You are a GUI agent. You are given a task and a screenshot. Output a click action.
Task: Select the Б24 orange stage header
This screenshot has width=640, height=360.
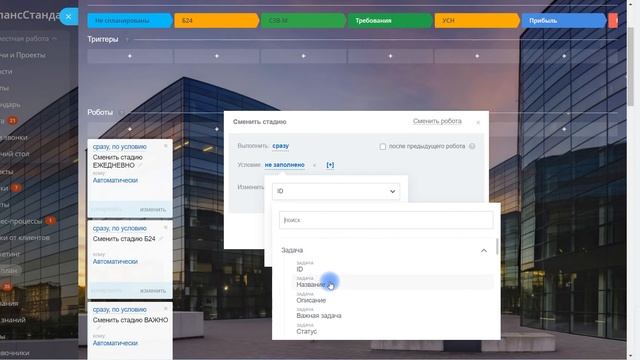click(x=217, y=20)
